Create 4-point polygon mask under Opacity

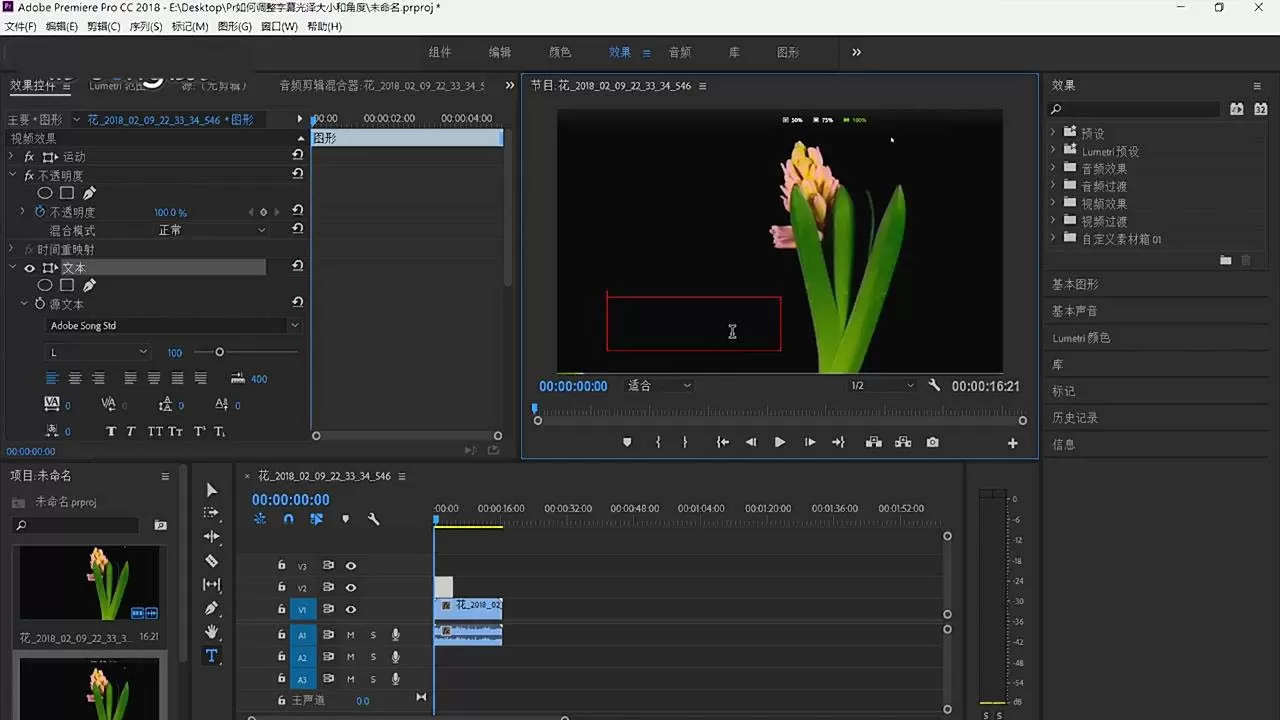[67, 193]
